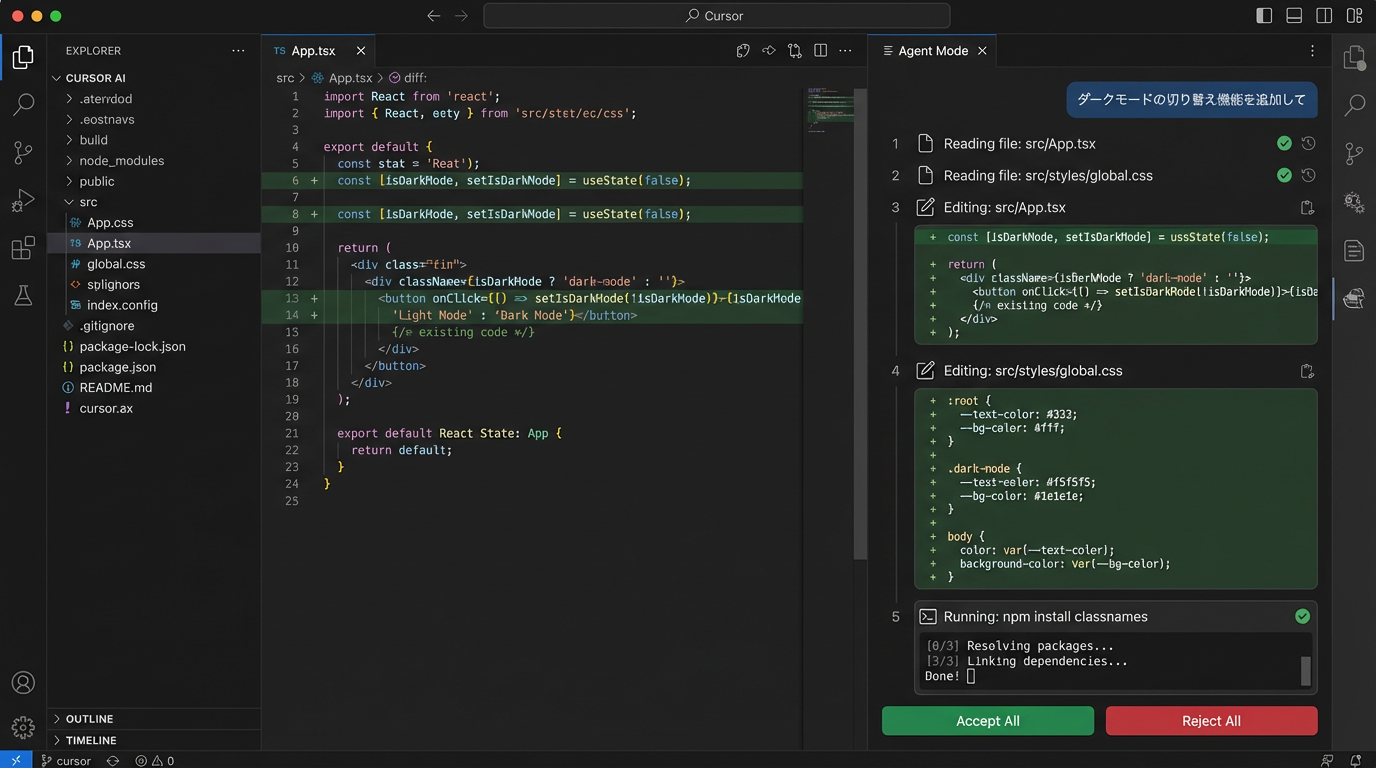The width and height of the screenshot is (1376, 768).
Task: Open the Source Control view in activity bar
Action: [23, 152]
